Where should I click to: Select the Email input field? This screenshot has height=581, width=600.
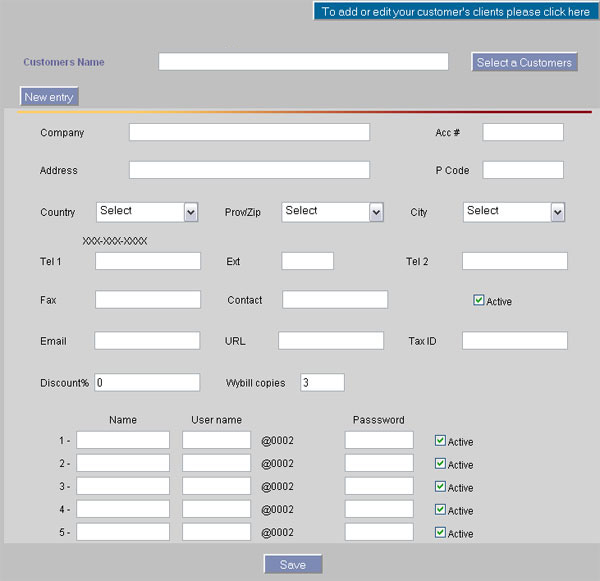pos(147,341)
